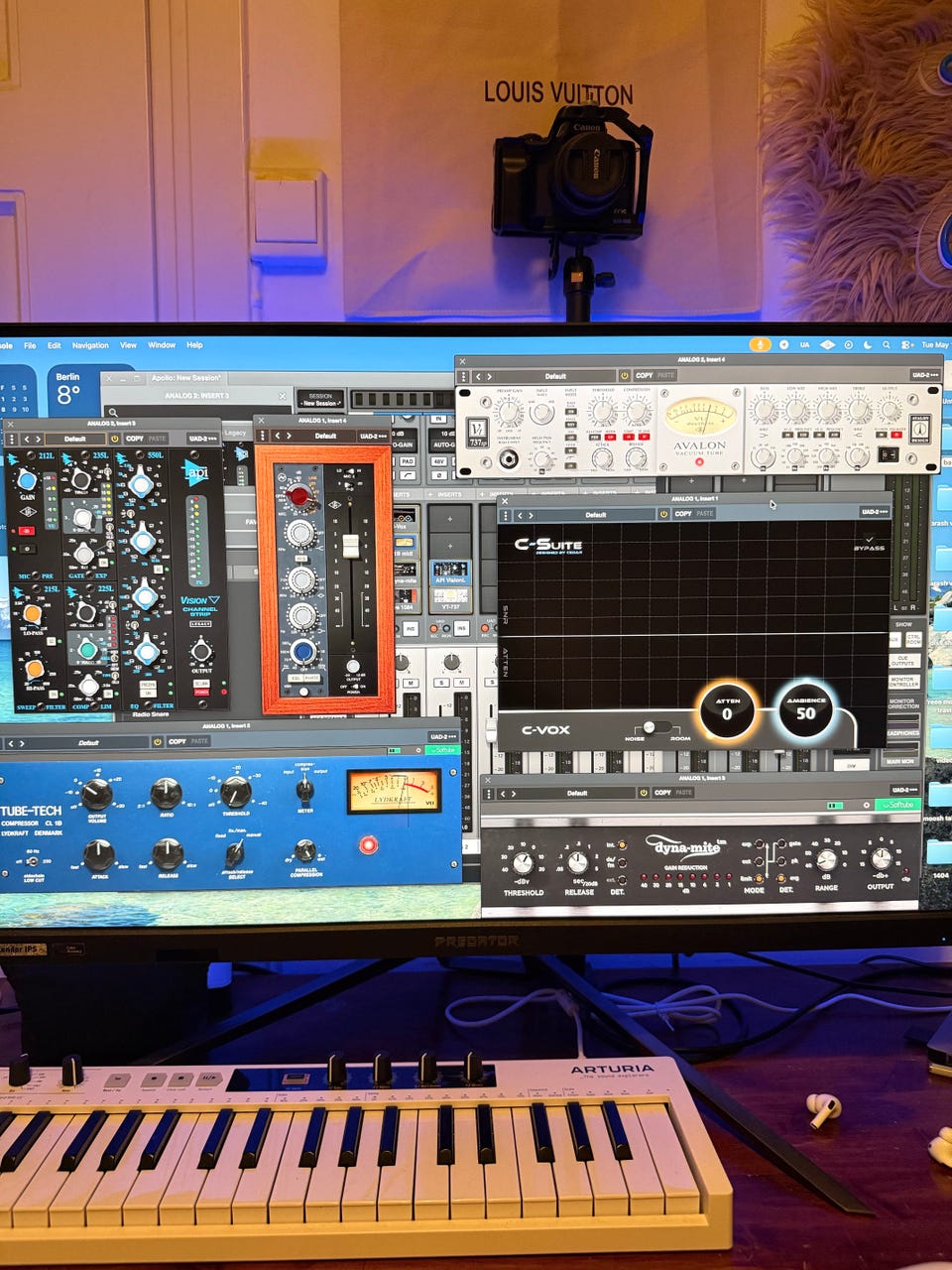The height and width of the screenshot is (1270, 952).
Task: Click the Tube-Tech ATTACK knob
Action: point(98,854)
